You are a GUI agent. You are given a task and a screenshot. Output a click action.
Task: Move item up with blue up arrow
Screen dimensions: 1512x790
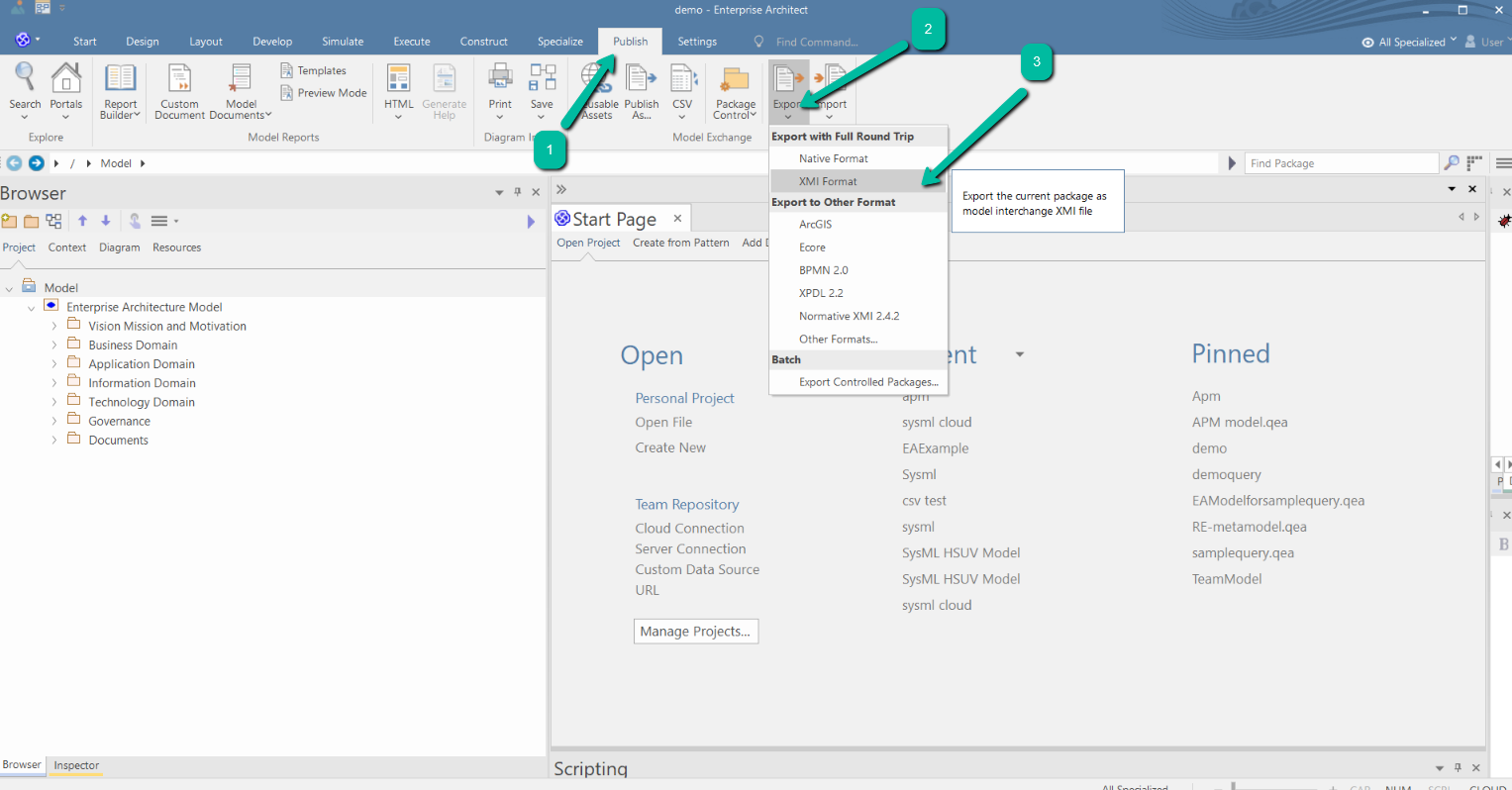click(x=82, y=221)
